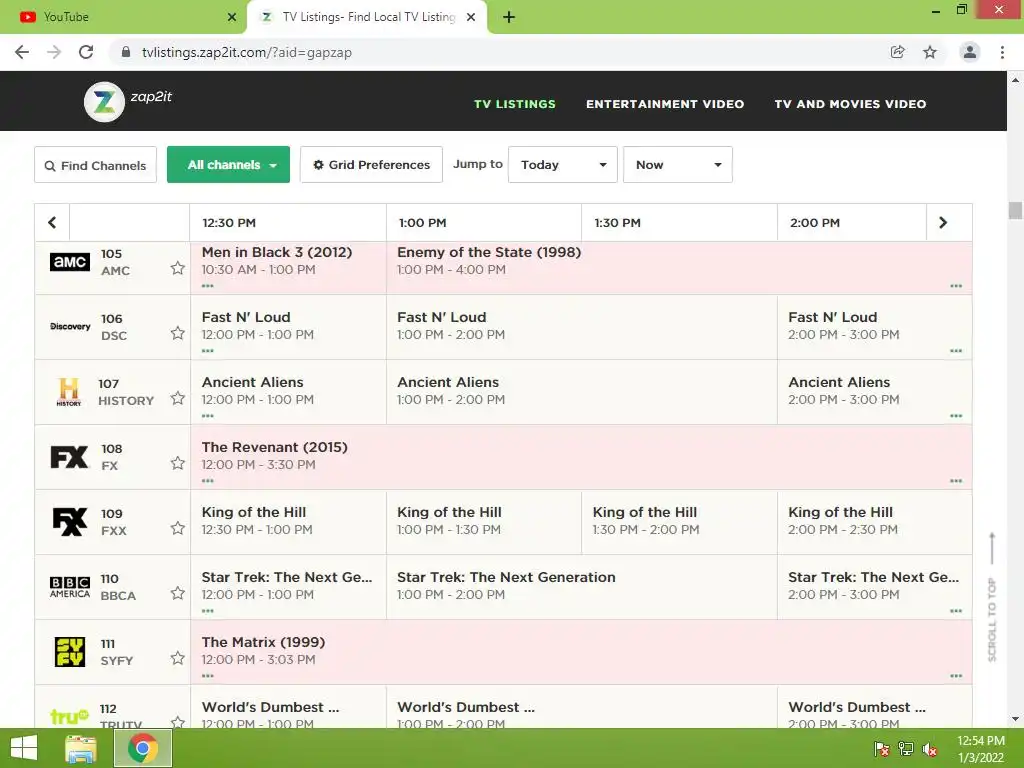Click page scrollbar down arrow
1024x768 pixels.
[x=1015, y=719]
